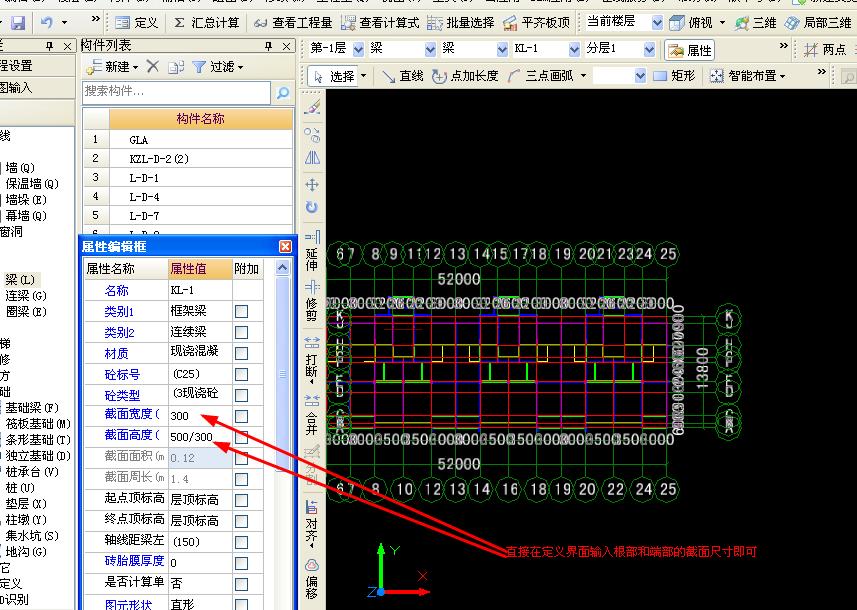The image size is (857, 610).
Task: Select the 矩形 rectangle tool
Action: [x=674, y=76]
